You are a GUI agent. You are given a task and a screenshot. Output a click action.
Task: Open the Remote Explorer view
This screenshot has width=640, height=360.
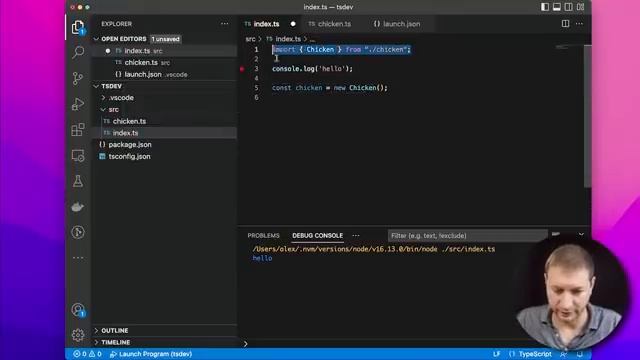pyautogui.click(x=78, y=156)
